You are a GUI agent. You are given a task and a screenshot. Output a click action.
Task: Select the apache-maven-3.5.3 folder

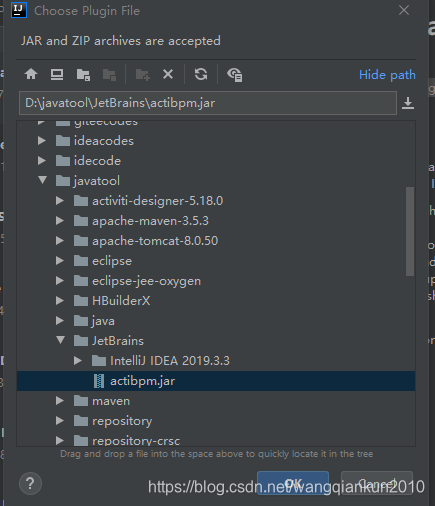pos(216,221)
